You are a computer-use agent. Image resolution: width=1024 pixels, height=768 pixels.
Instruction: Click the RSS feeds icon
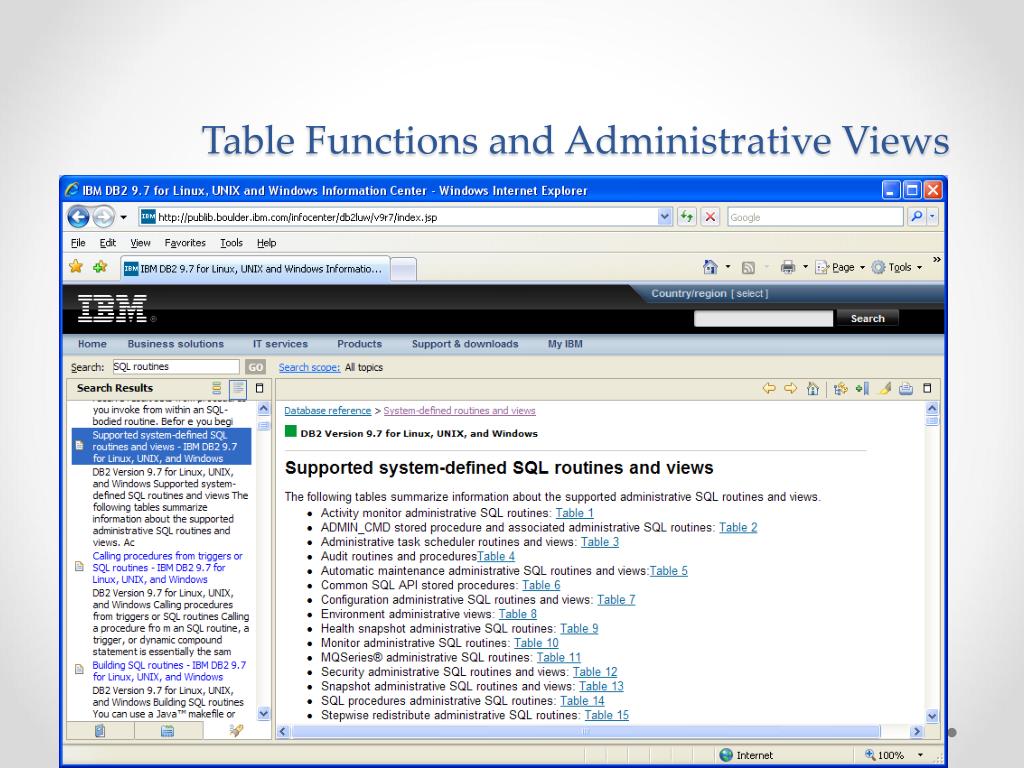tap(748, 267)
